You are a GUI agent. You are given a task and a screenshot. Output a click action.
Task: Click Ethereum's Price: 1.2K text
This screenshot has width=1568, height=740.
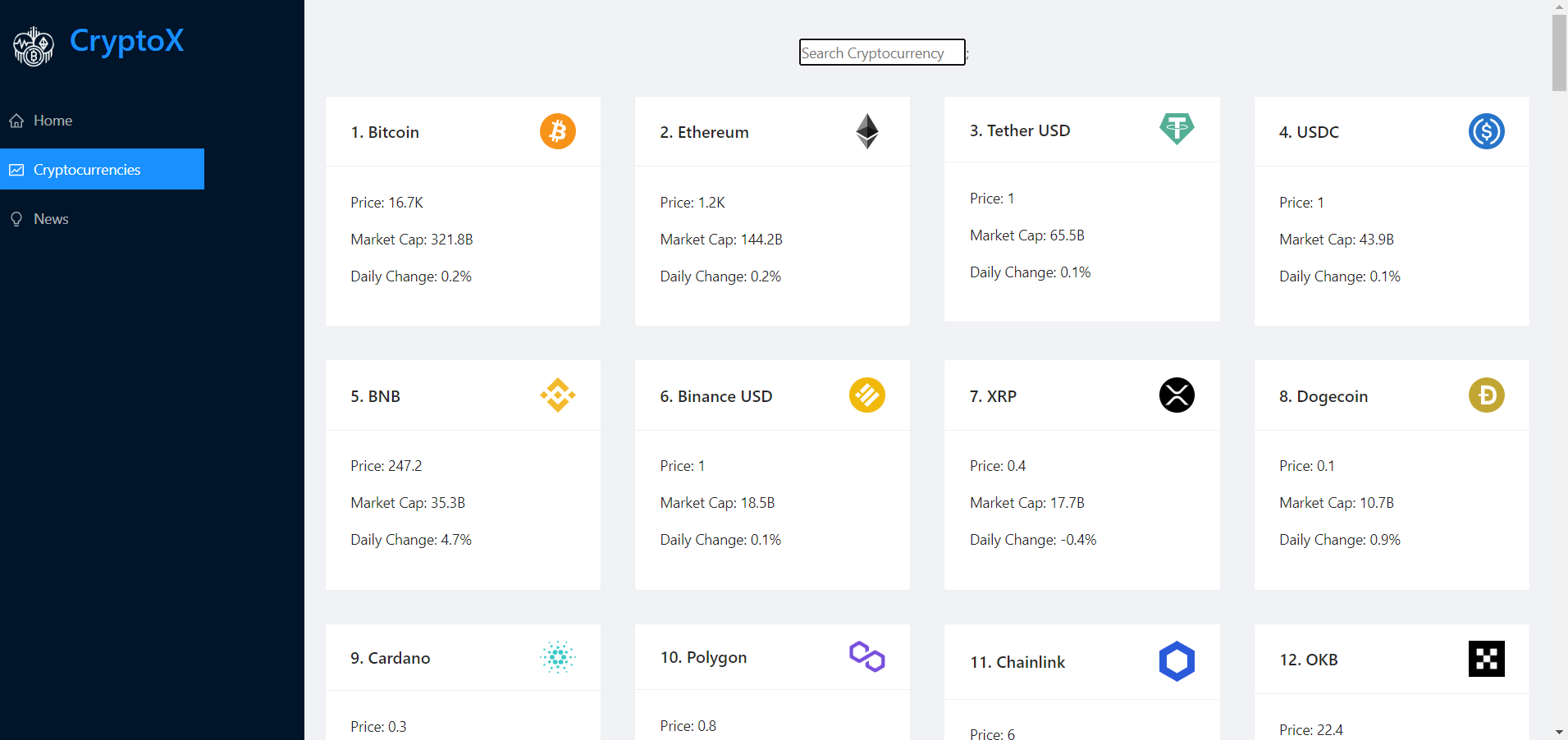coord(693,203)
